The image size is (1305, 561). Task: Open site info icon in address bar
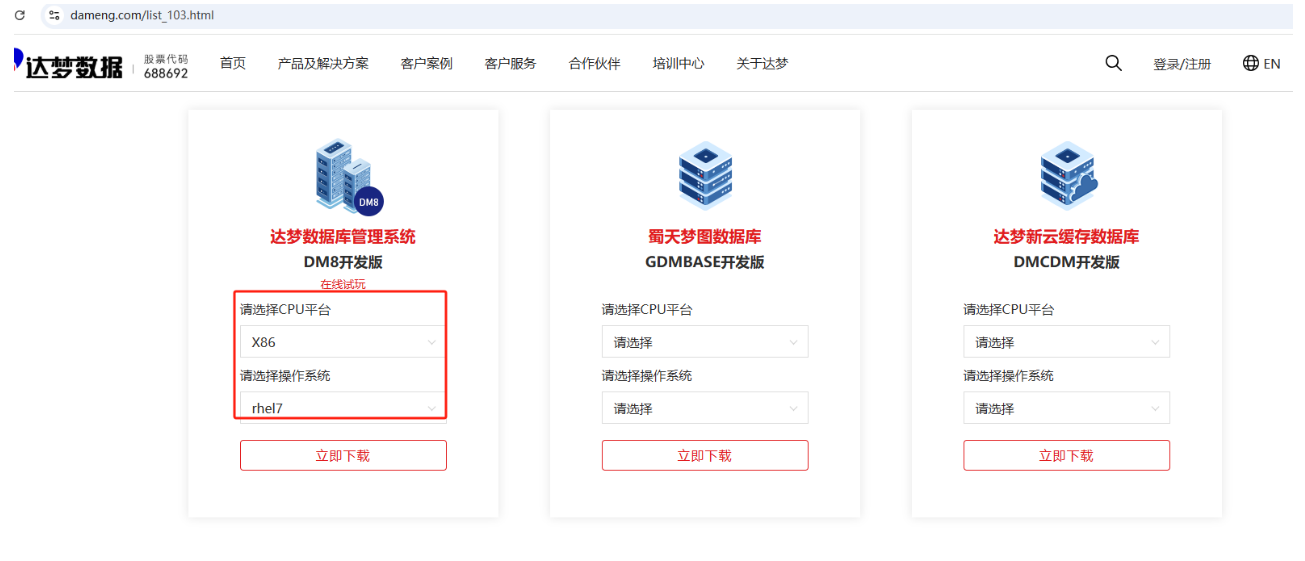54,15
